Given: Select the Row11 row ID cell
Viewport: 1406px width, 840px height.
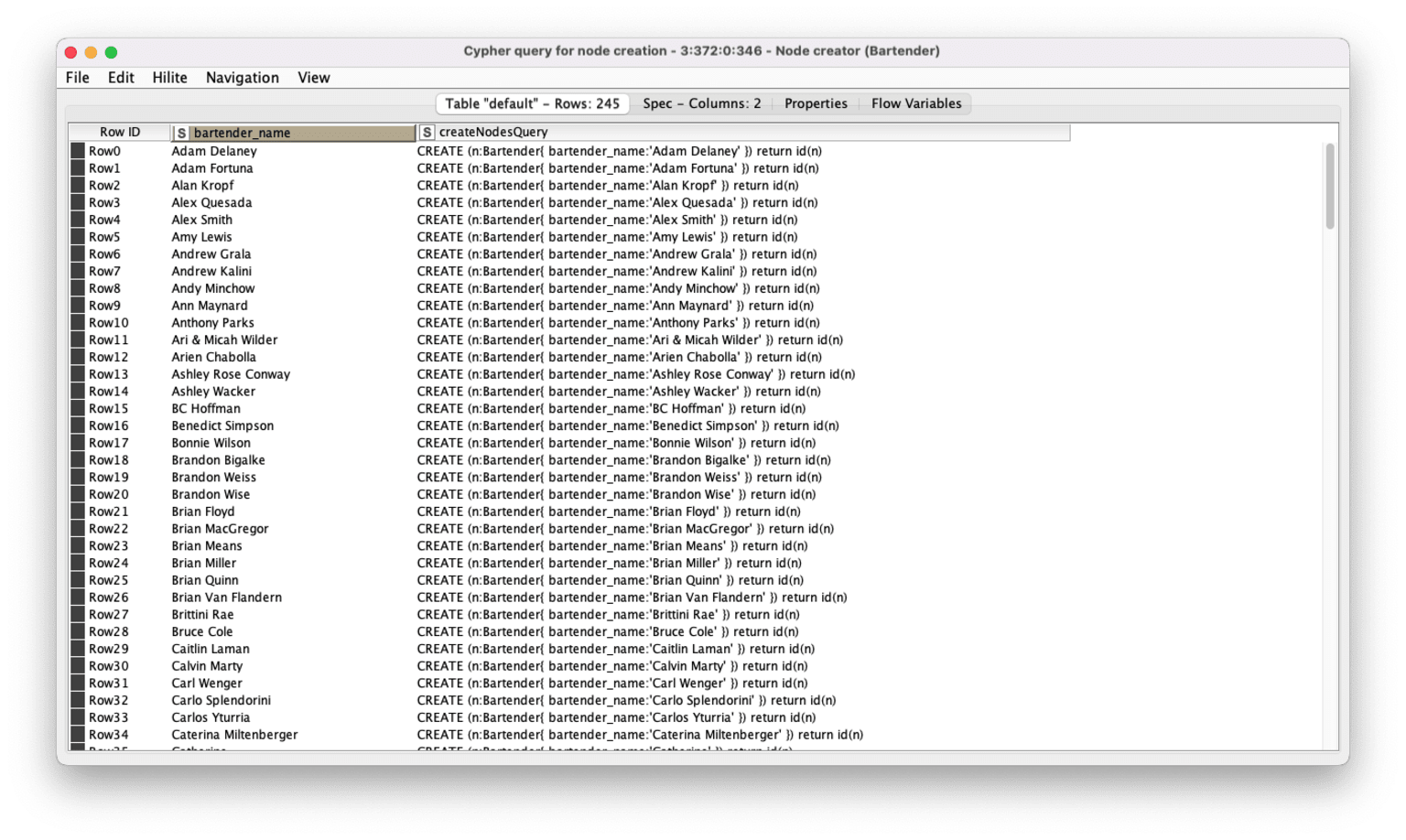Looking at the screenshot, I should pyautogui.click(x=120, y=340).
